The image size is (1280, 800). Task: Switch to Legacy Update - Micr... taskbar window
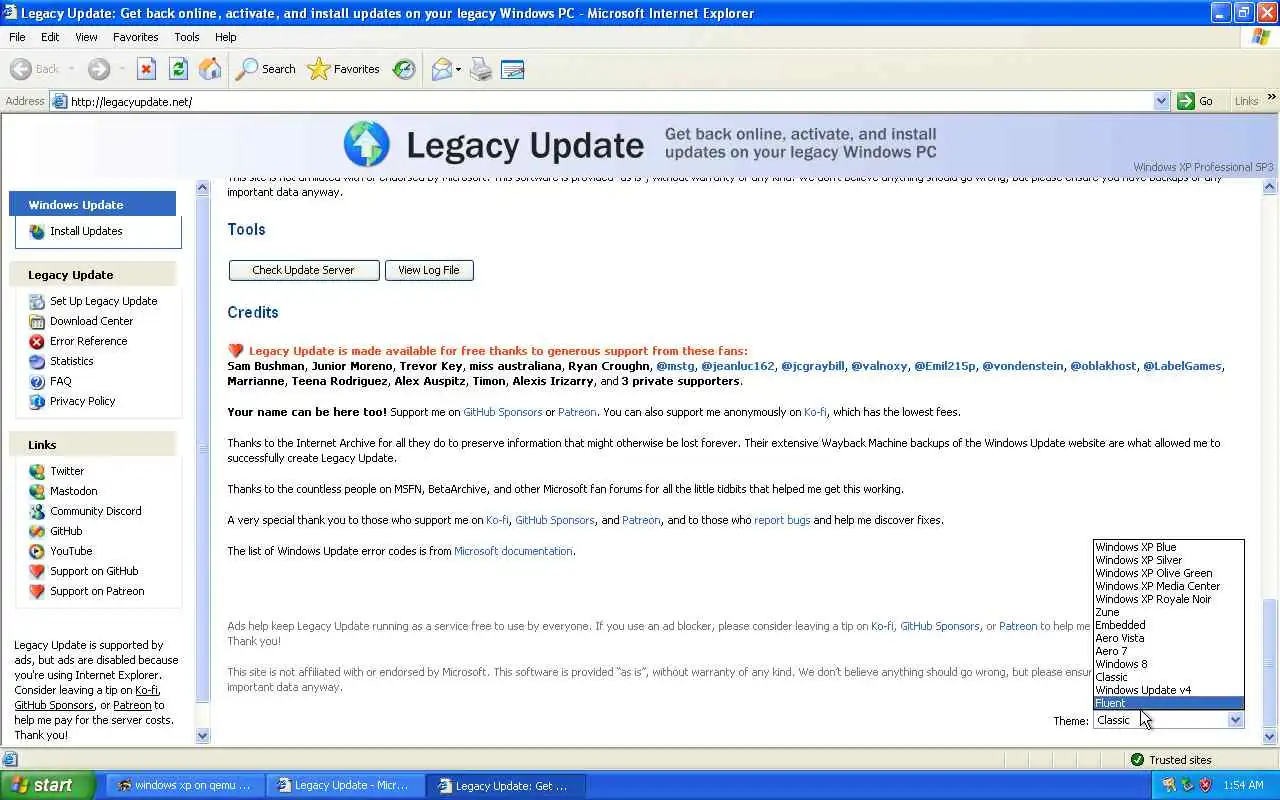pyautogui.click(x=346, y=785)
